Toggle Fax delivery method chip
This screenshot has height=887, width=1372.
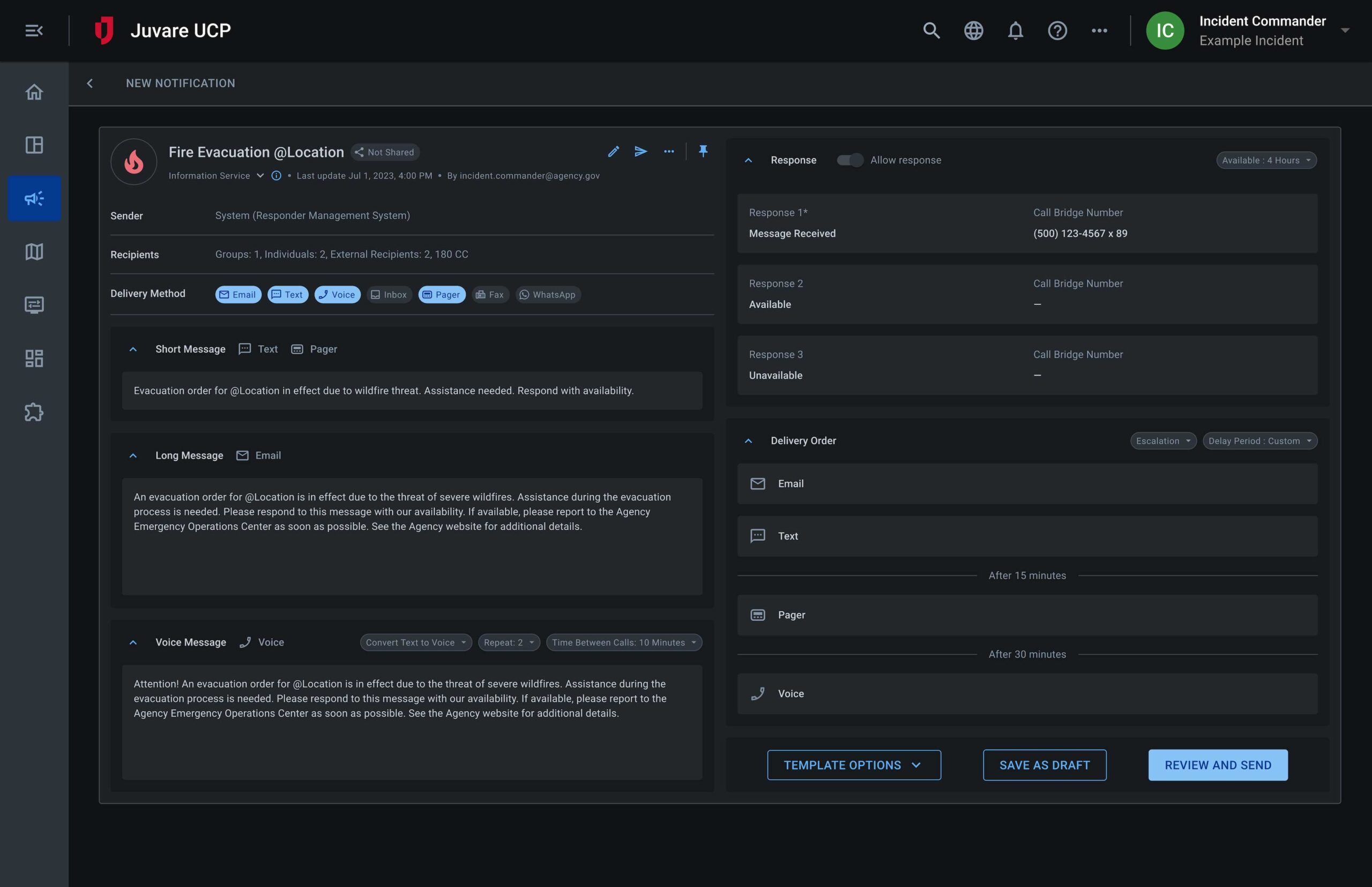tap(490, 294)
